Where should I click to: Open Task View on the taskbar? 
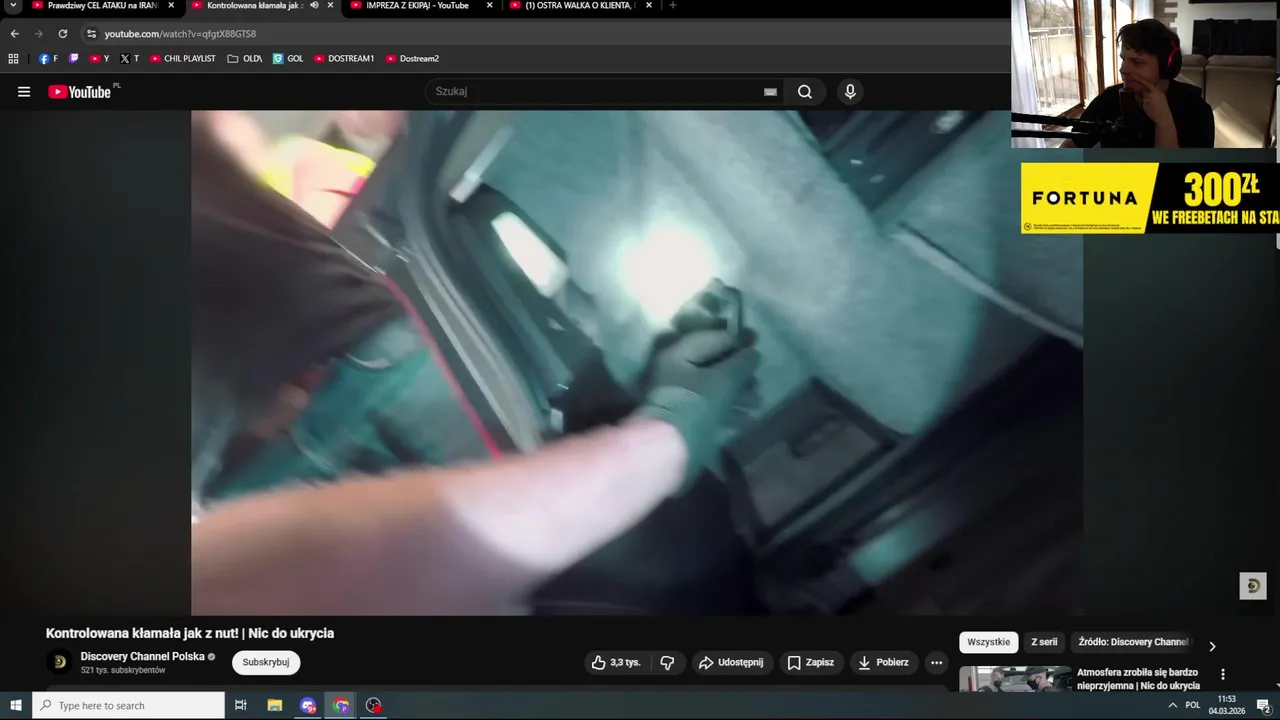coord(241,705)
